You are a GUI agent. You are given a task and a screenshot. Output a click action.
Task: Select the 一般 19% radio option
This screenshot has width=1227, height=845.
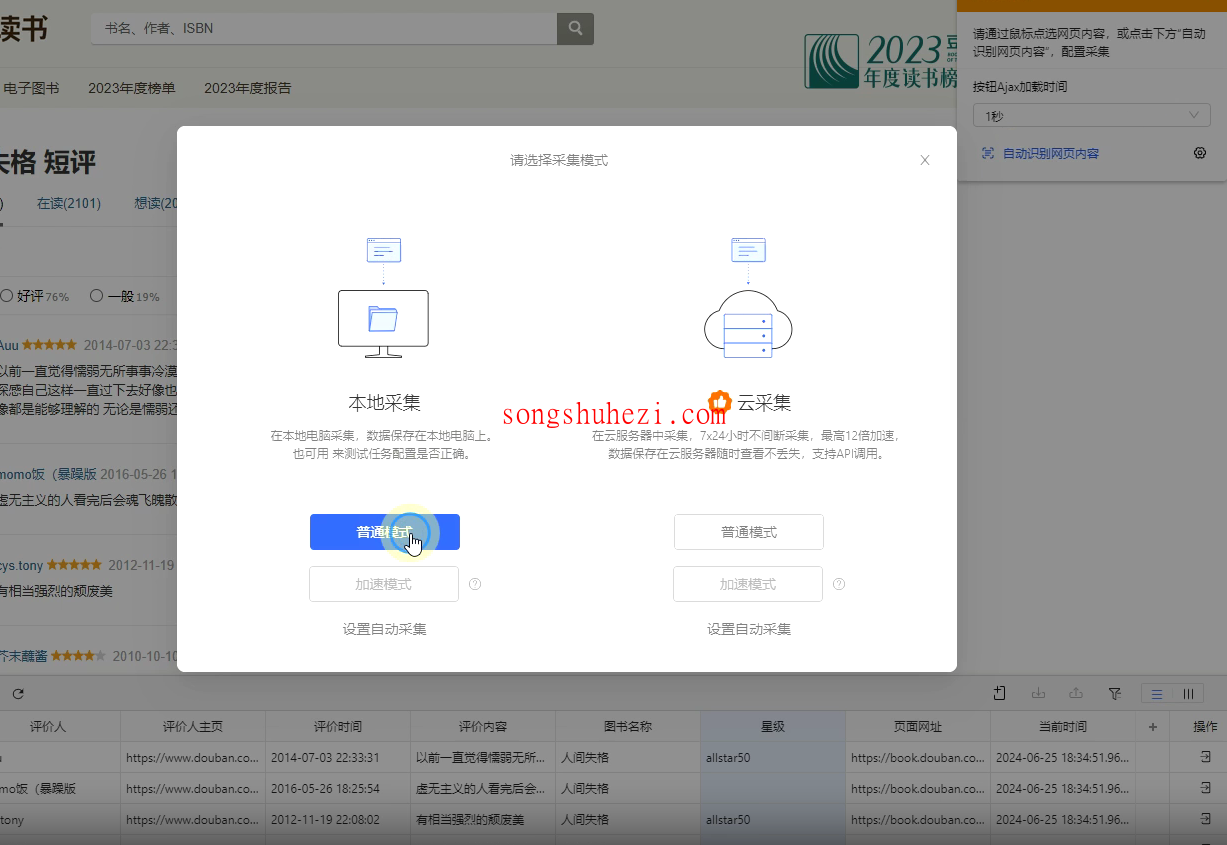point(125,296)
